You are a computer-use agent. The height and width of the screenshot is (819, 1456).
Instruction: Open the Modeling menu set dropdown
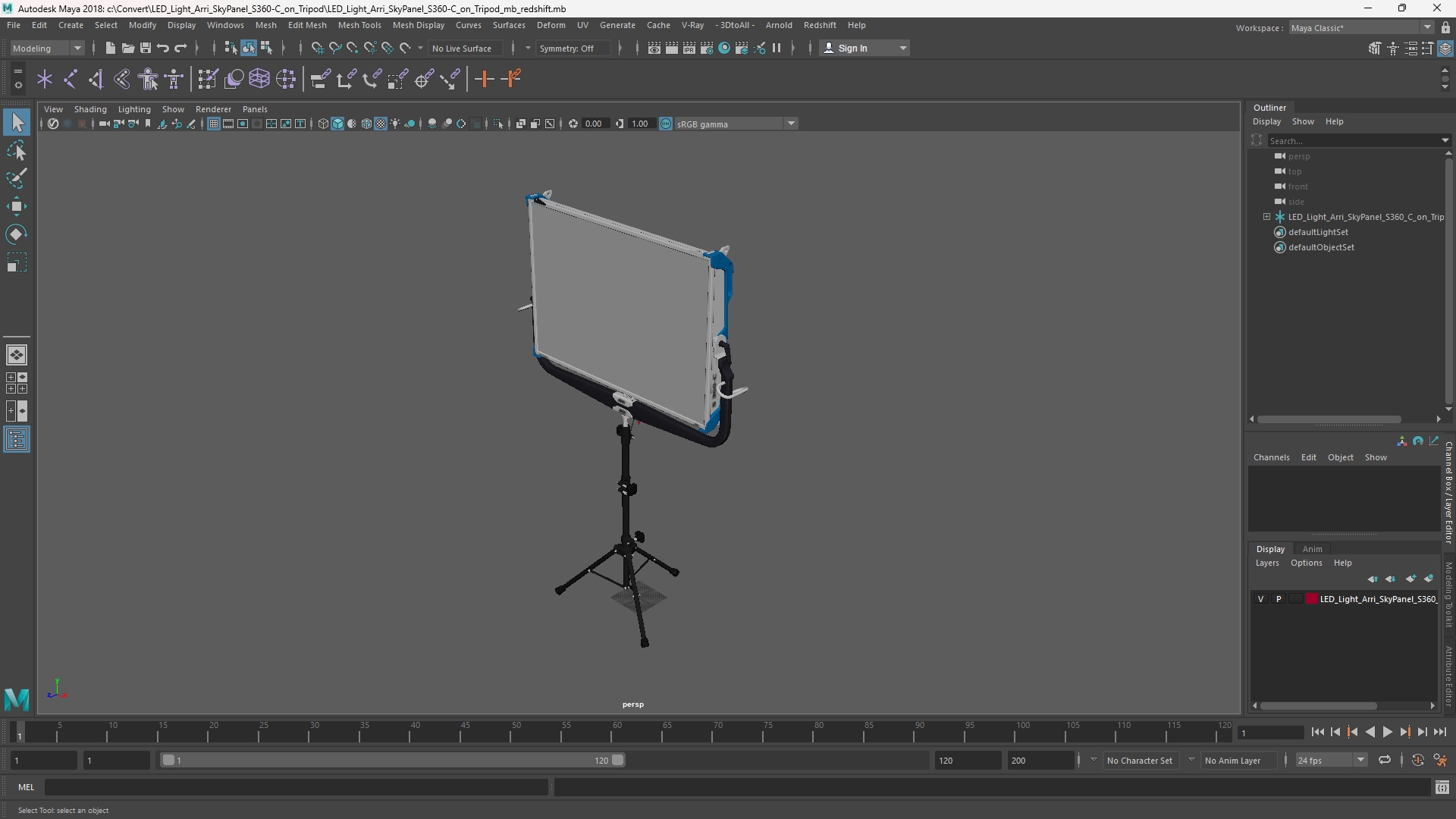(47, 48)
